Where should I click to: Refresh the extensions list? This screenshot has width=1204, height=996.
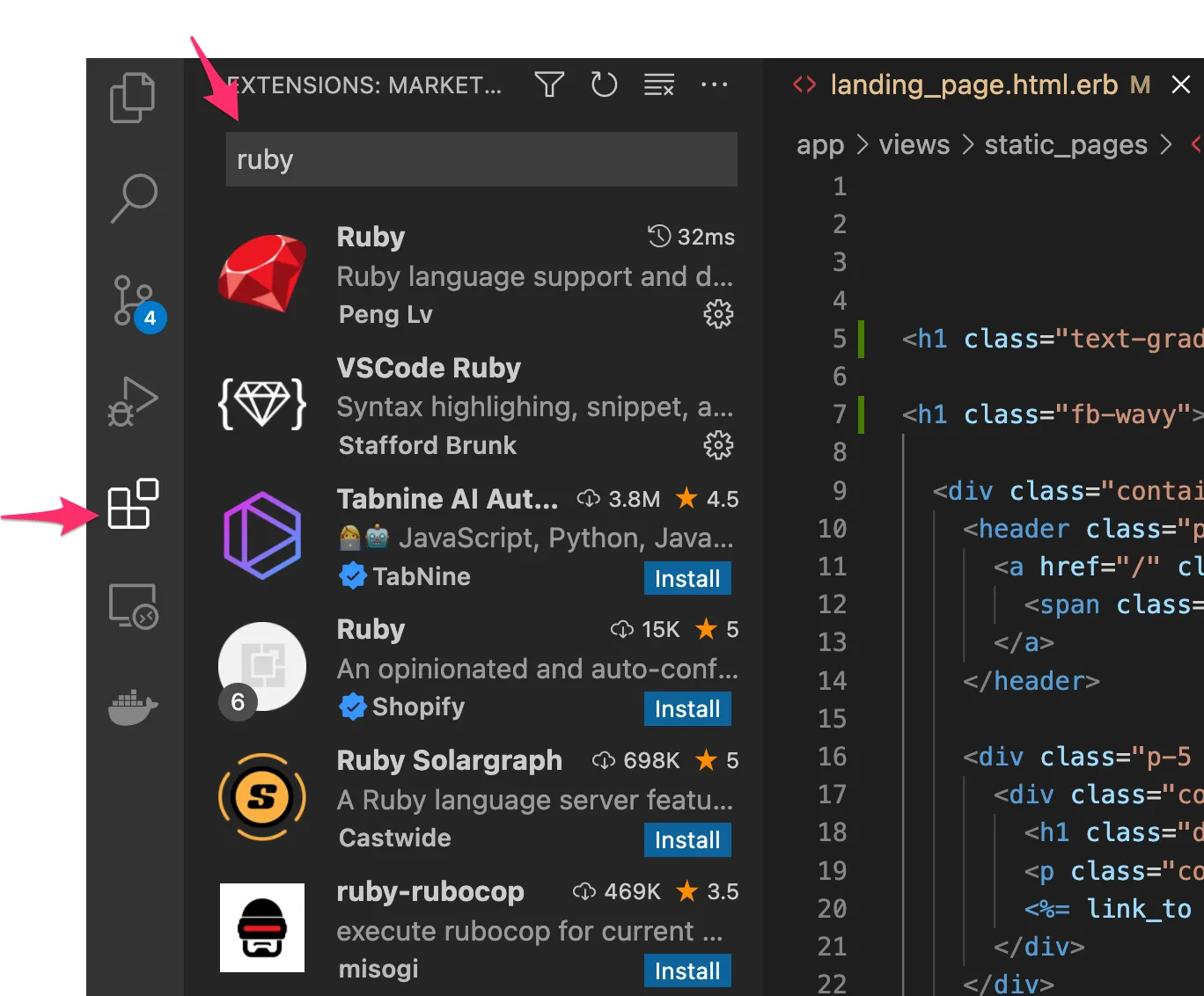(x=604, y=84)
